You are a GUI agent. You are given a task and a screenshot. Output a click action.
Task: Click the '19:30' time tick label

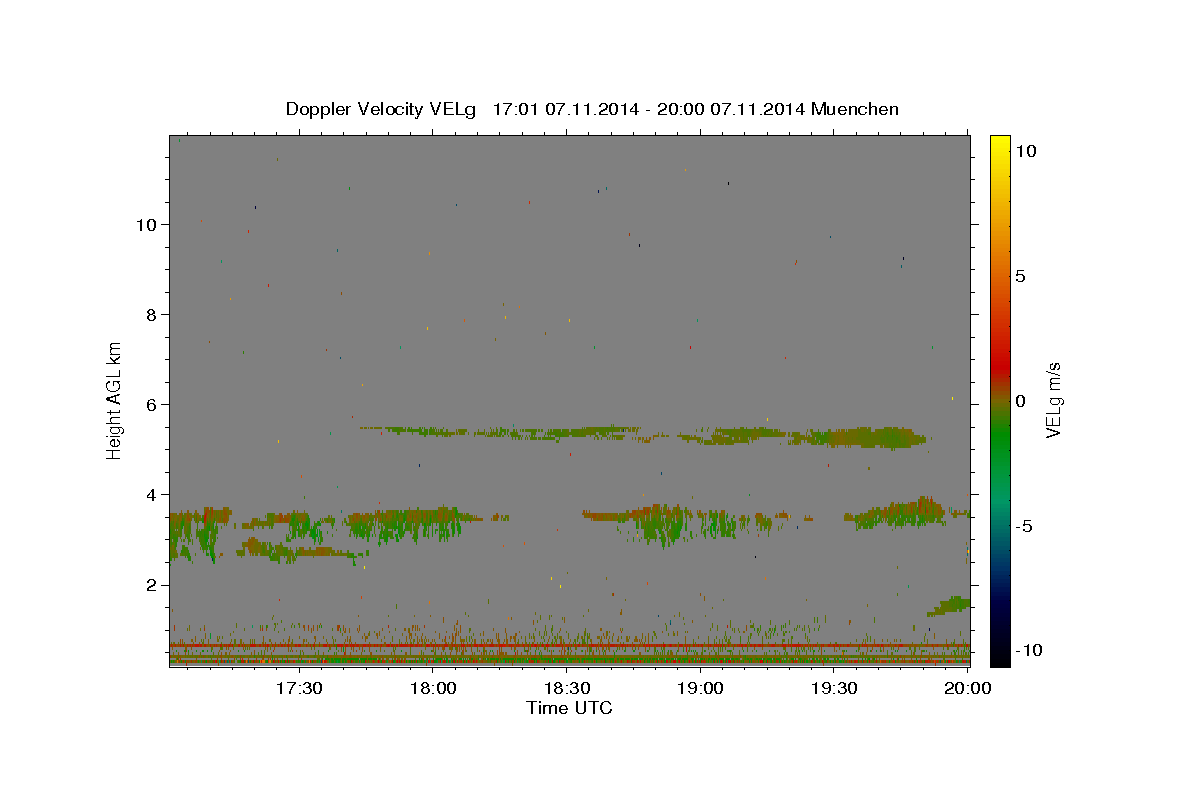point(835,688)
